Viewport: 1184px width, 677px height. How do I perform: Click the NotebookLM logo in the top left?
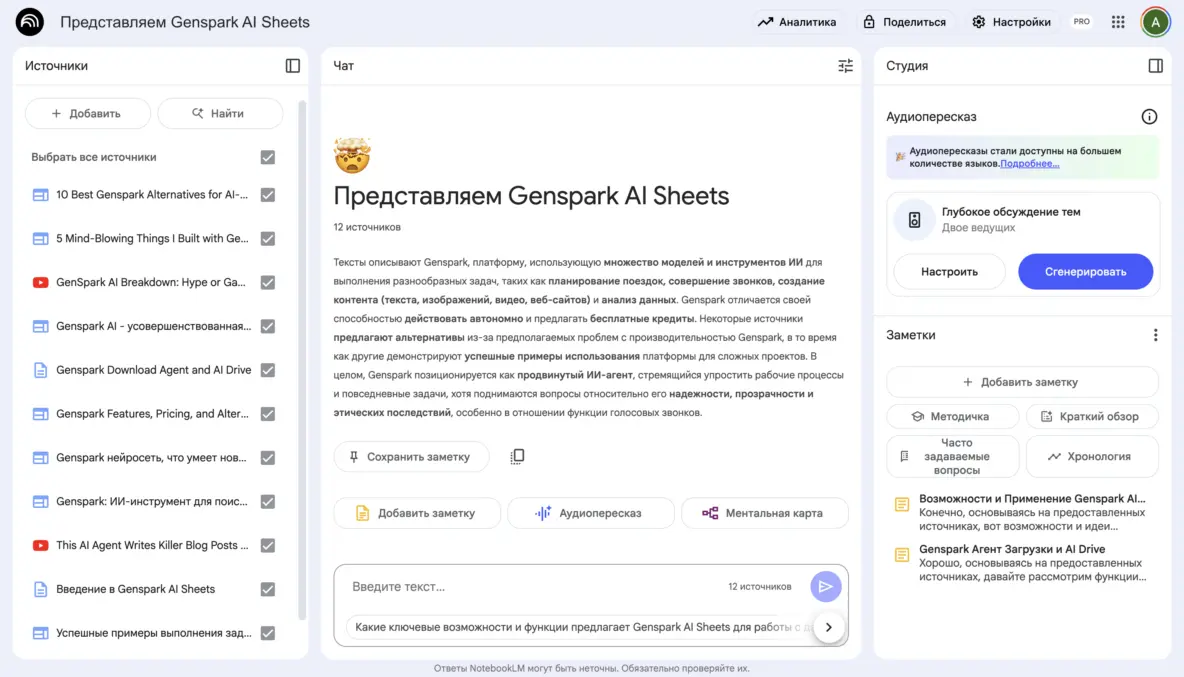(x=28, y=21)
